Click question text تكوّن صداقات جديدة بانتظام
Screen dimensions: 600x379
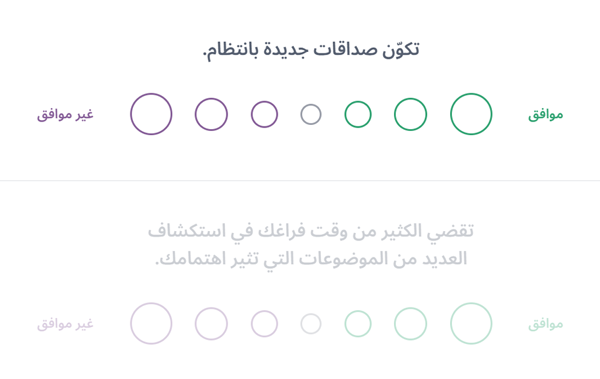coord(311,50)
